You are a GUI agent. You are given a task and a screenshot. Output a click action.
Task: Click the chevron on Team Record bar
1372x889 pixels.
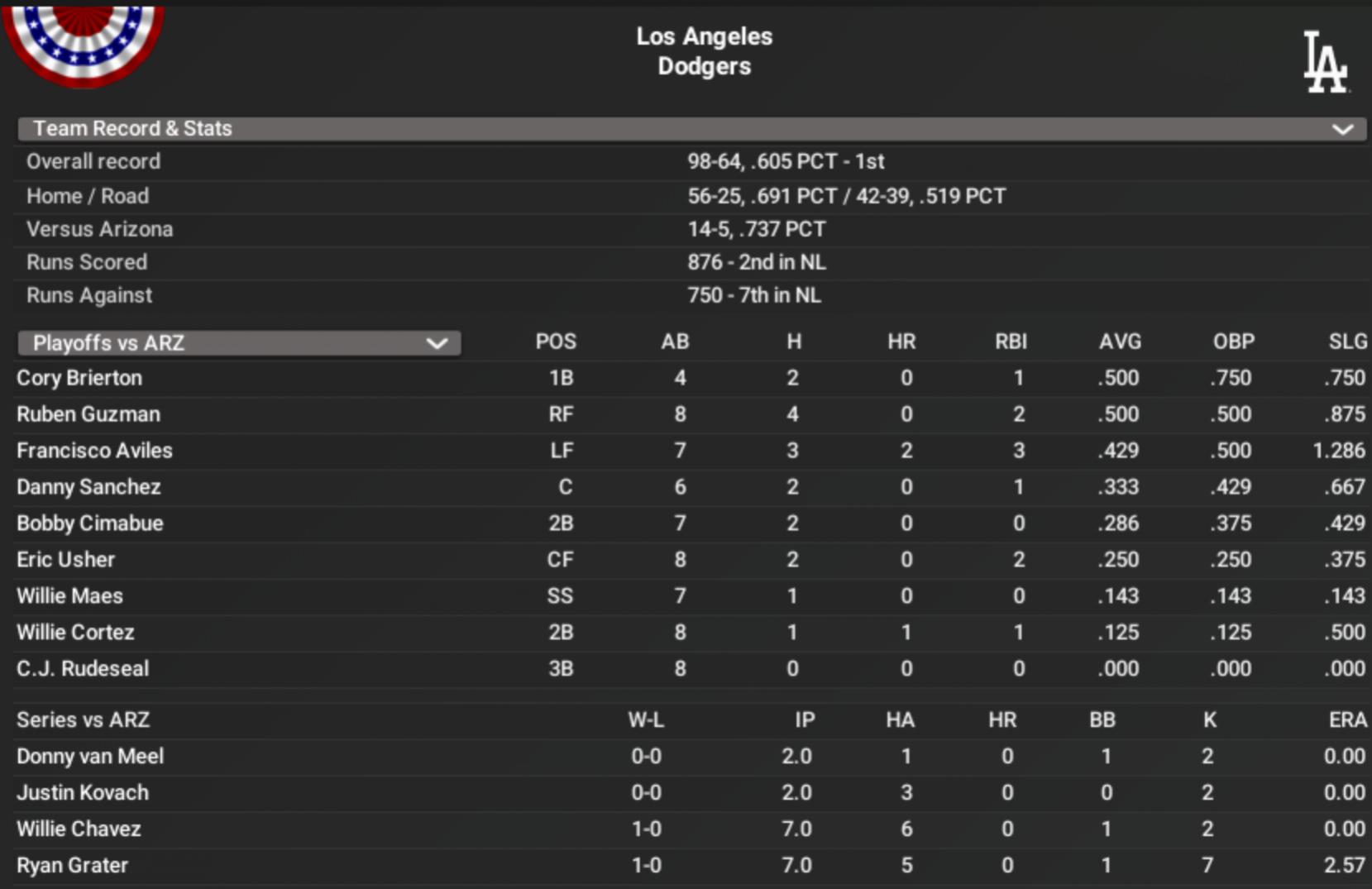click(x=1342, y=129)
